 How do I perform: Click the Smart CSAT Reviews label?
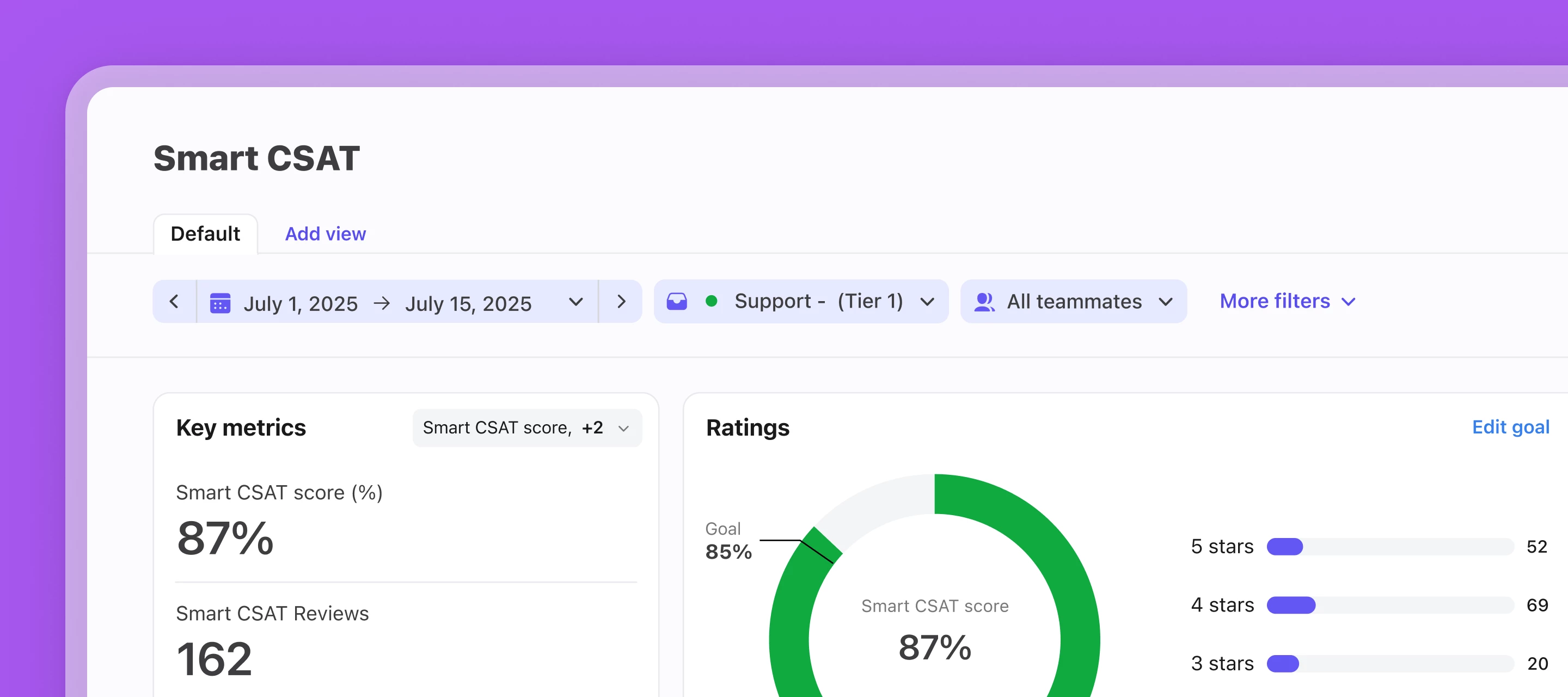[272, 614]
